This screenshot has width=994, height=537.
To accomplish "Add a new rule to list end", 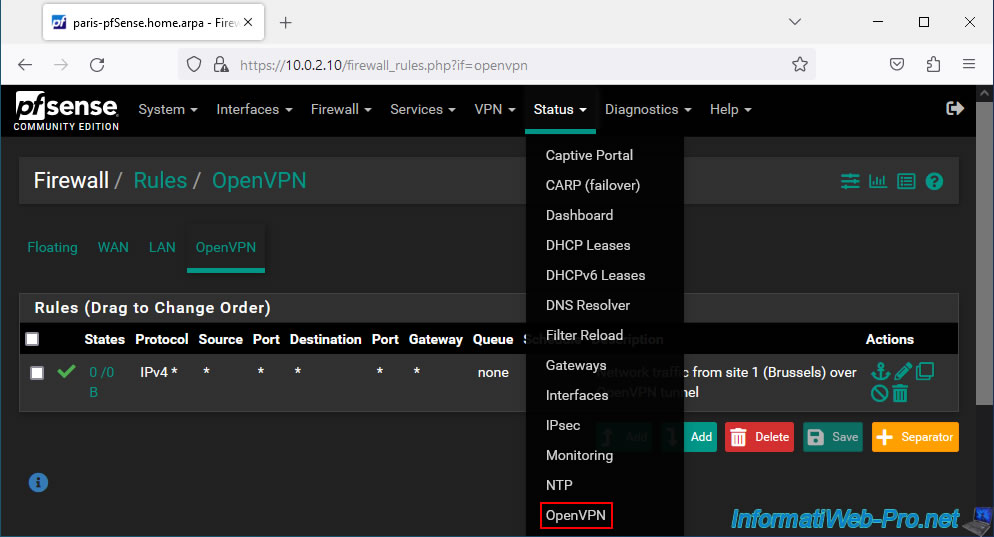I will 692,437.
